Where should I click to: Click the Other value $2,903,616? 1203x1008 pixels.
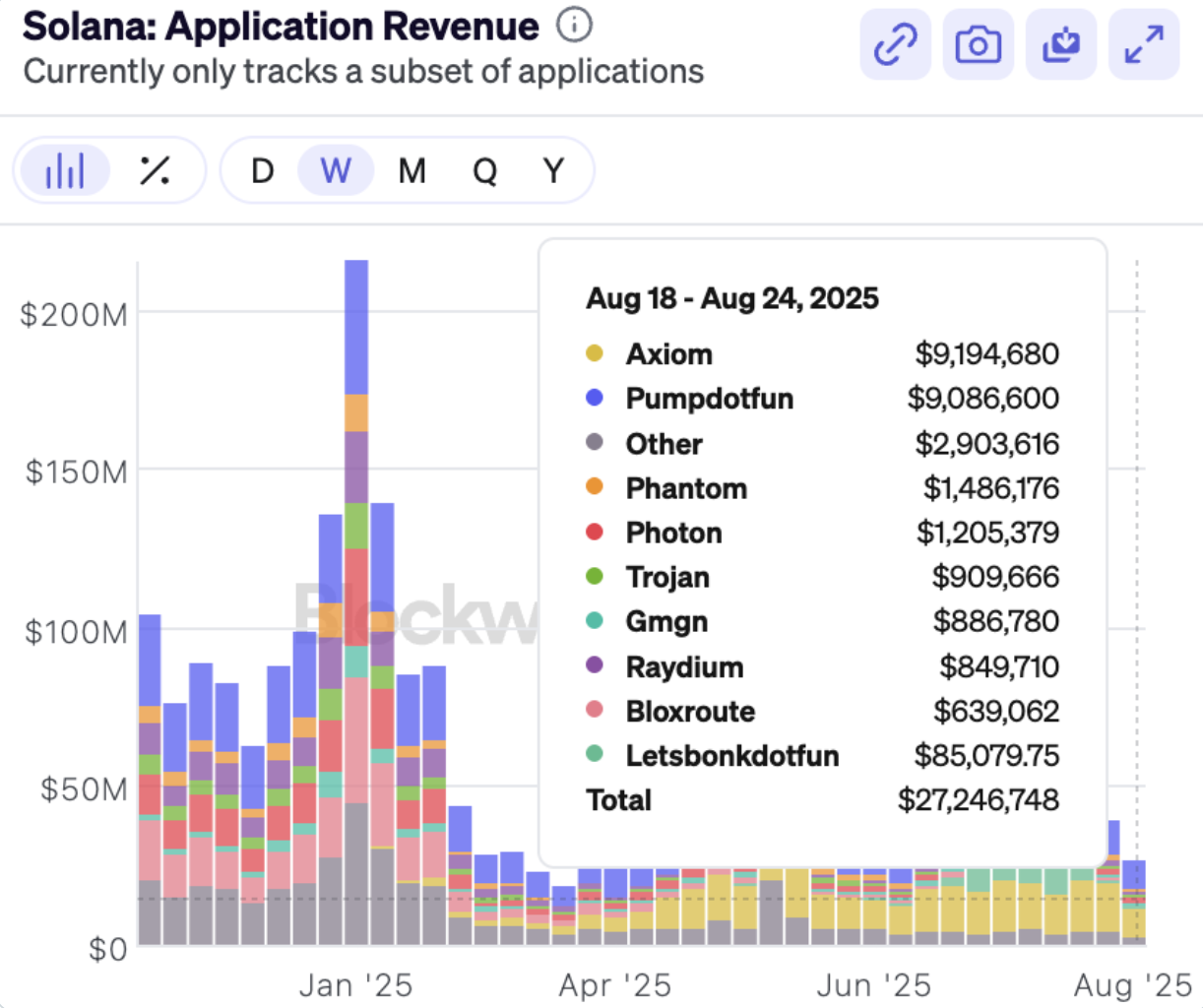[x=987, y=444]
